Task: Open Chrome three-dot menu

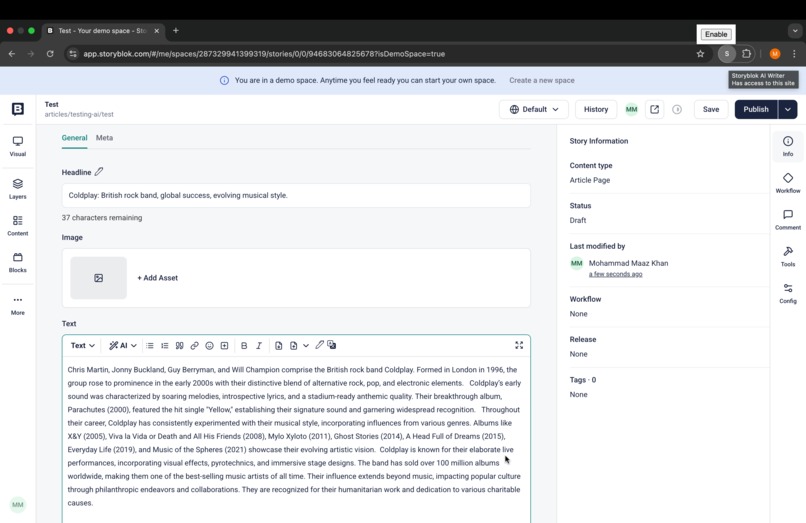Action: (x=794, y=53)
